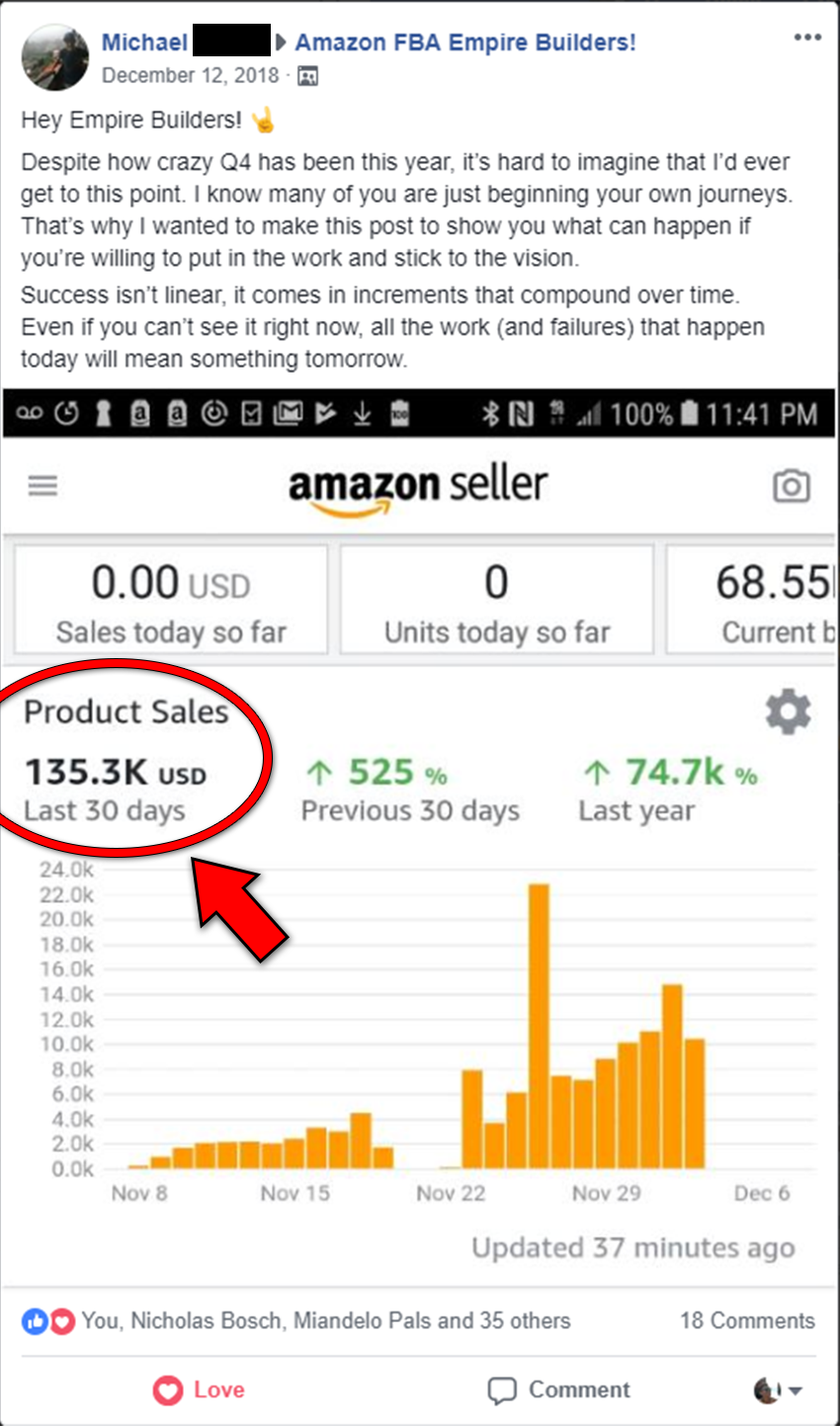
Task: Tap the battery icon in the status bar
Action: (x=691, y=413)
